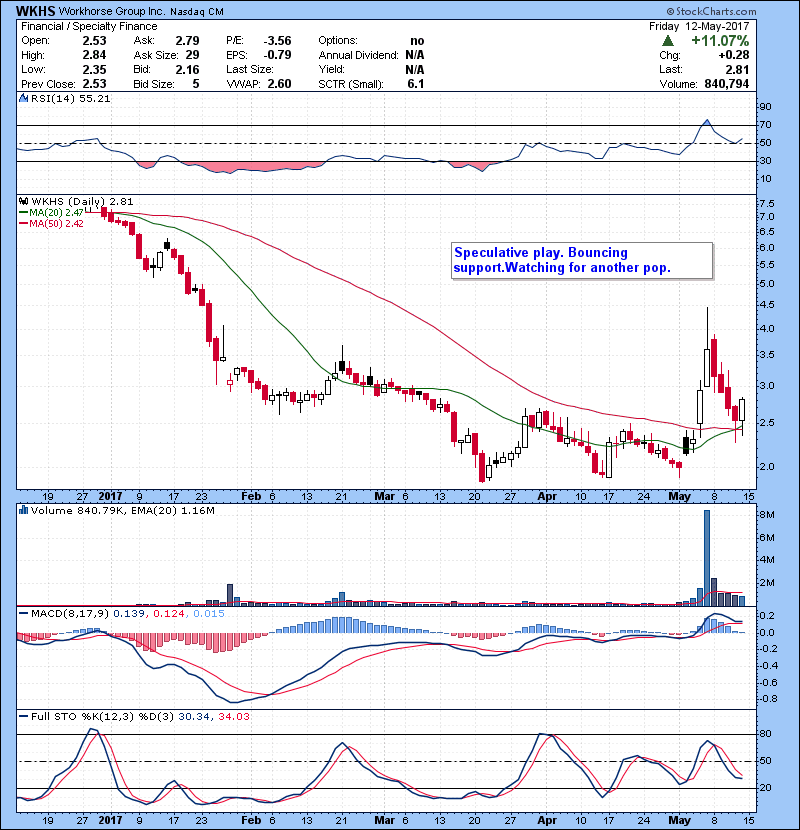Viewport: 800px width, 830px height.
Task: Click the Feb label on price chart axis
Action: (251, 497)
